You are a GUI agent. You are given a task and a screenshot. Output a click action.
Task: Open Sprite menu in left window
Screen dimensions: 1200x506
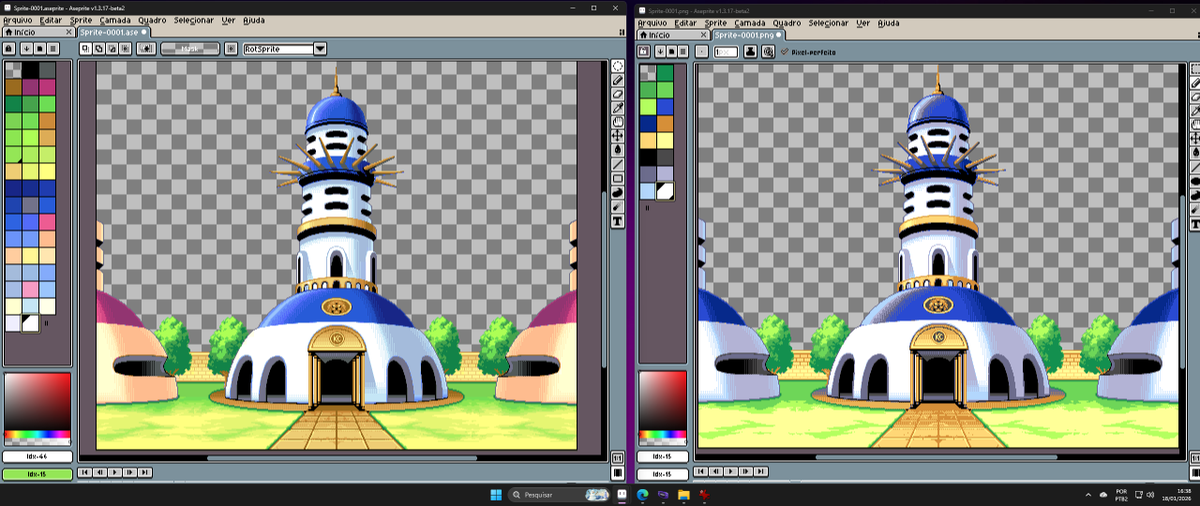click(81, 20)
